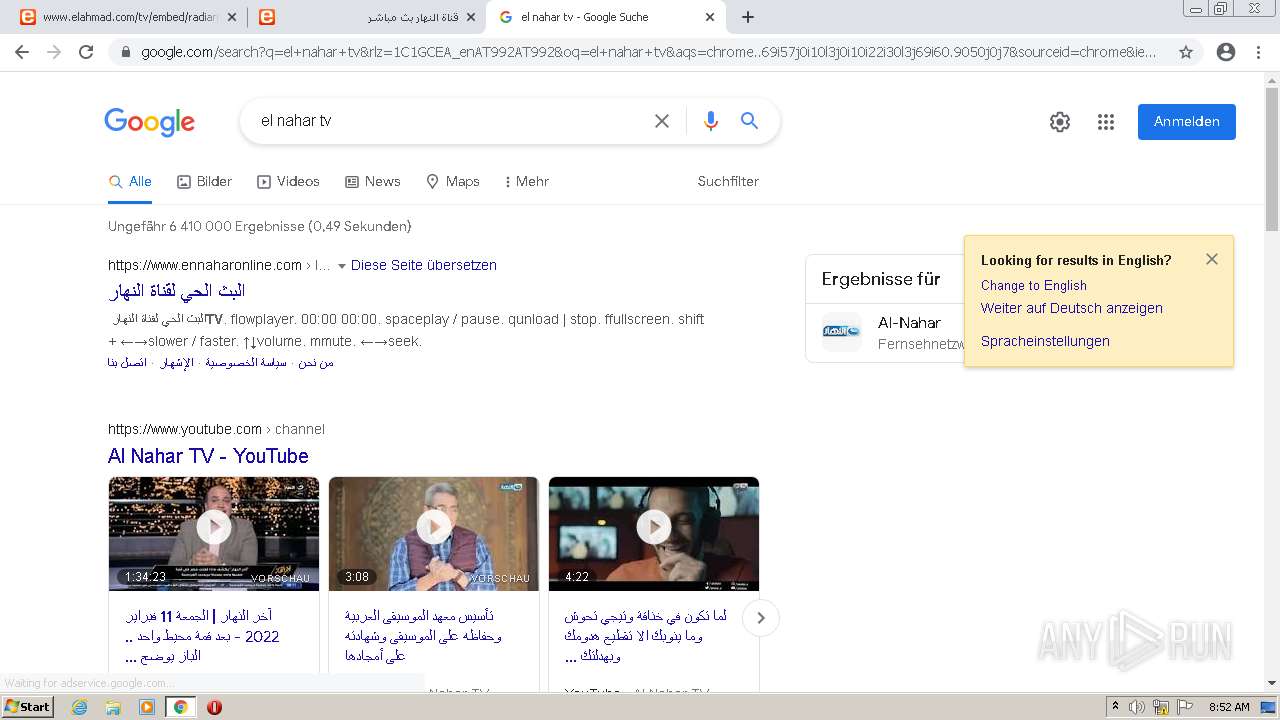This screenshot has height=720, width=1280.
Task: Open the Google apps grid icon
Action: point(1106,122)
